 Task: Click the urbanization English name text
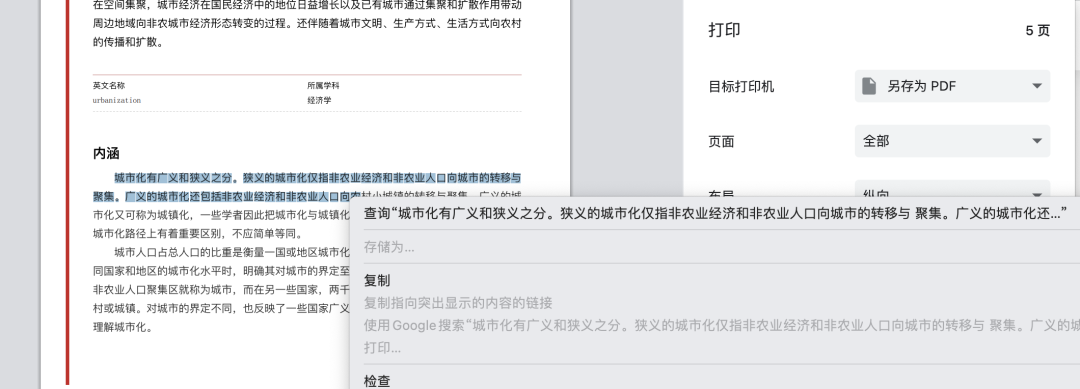pos(116,101)
